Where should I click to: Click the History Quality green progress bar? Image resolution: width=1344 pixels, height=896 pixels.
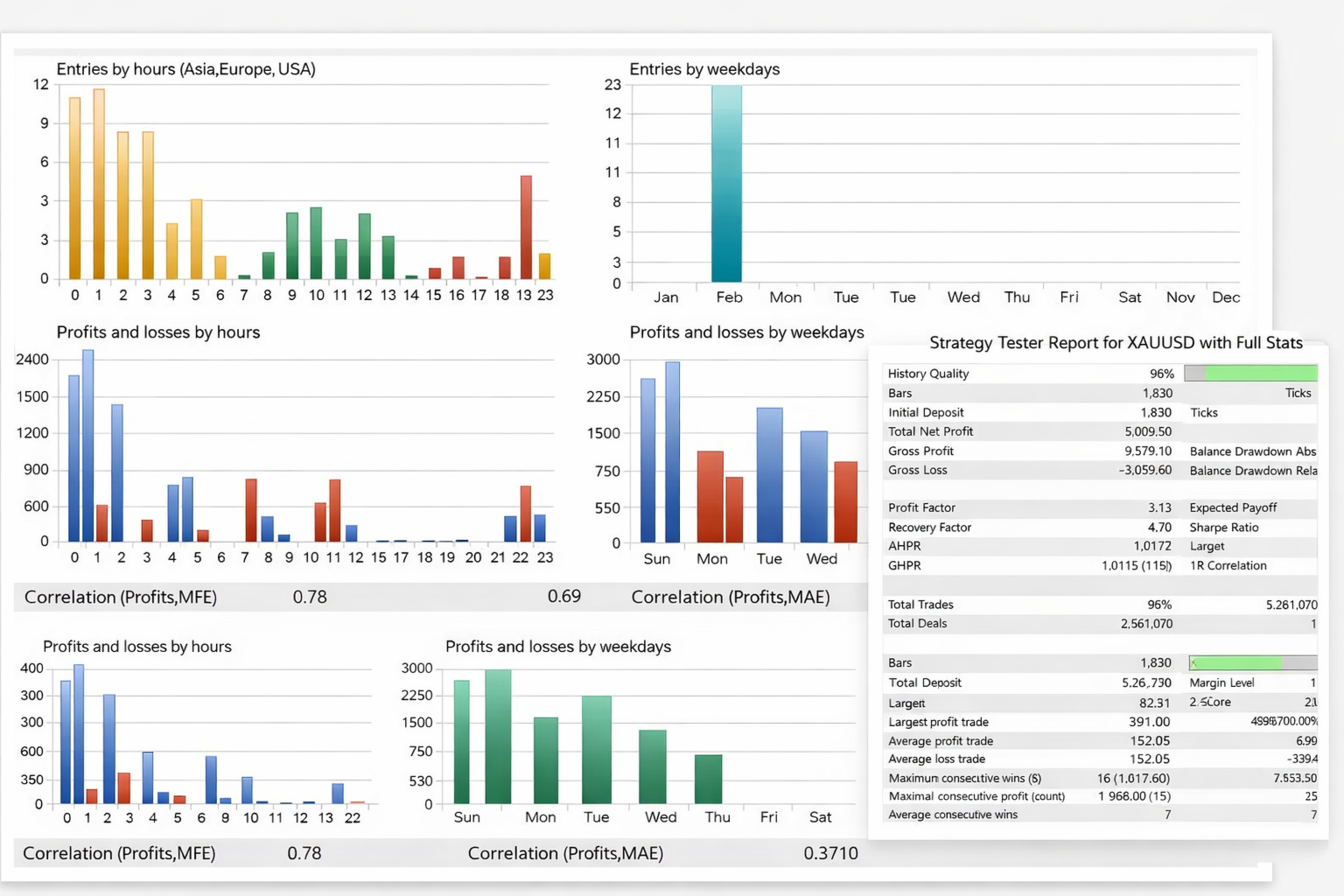point(1250,373)
